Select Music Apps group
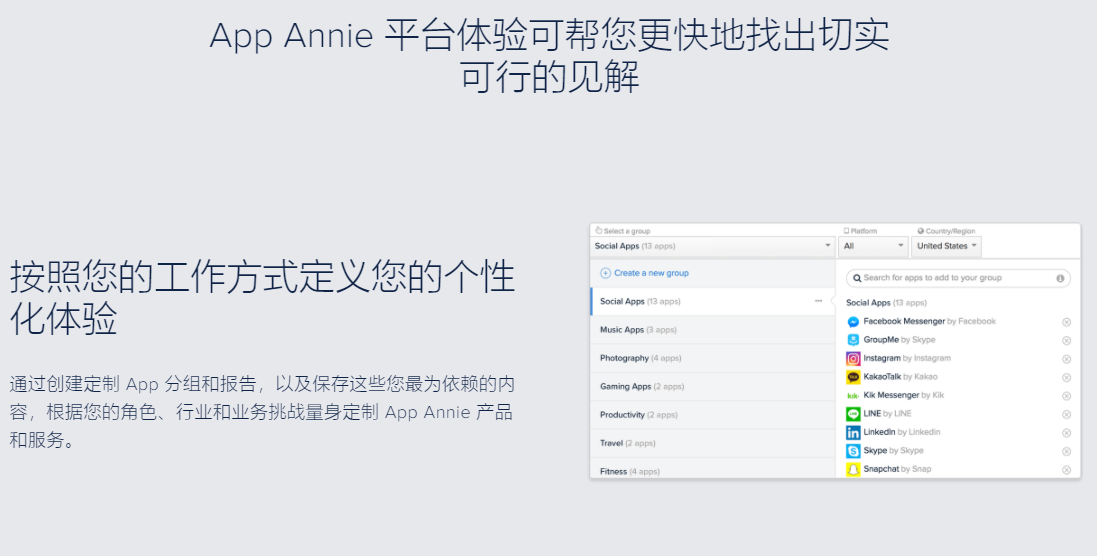The width and height of the screenshot is (1097, 556). [x=713, y=330]
